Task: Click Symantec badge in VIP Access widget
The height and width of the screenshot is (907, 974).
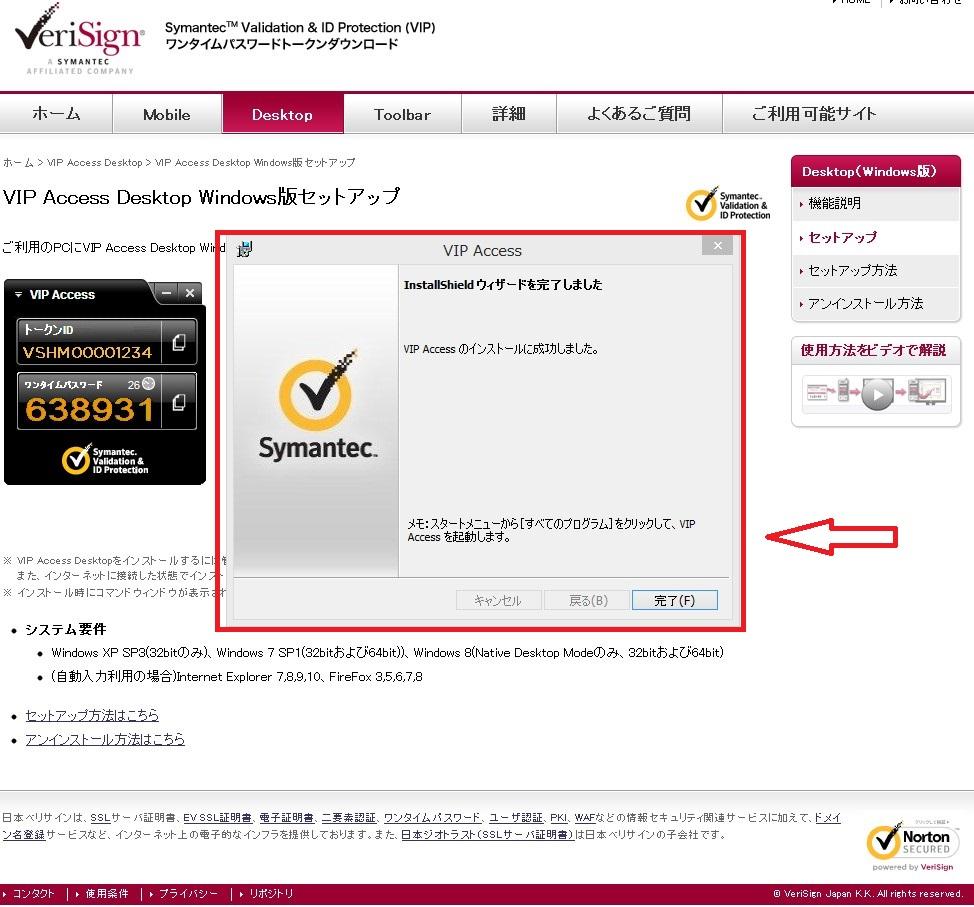Action: point(105,460)
